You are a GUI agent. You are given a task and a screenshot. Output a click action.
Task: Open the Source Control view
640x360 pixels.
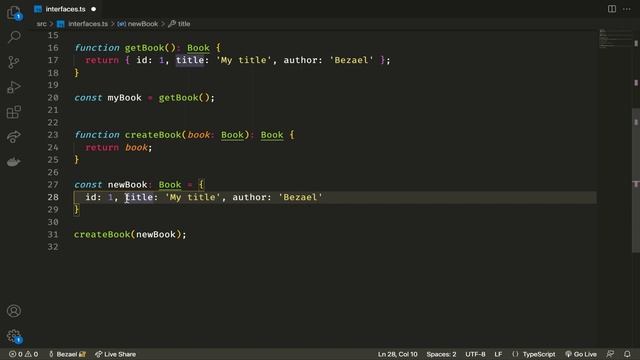point(14,62)
